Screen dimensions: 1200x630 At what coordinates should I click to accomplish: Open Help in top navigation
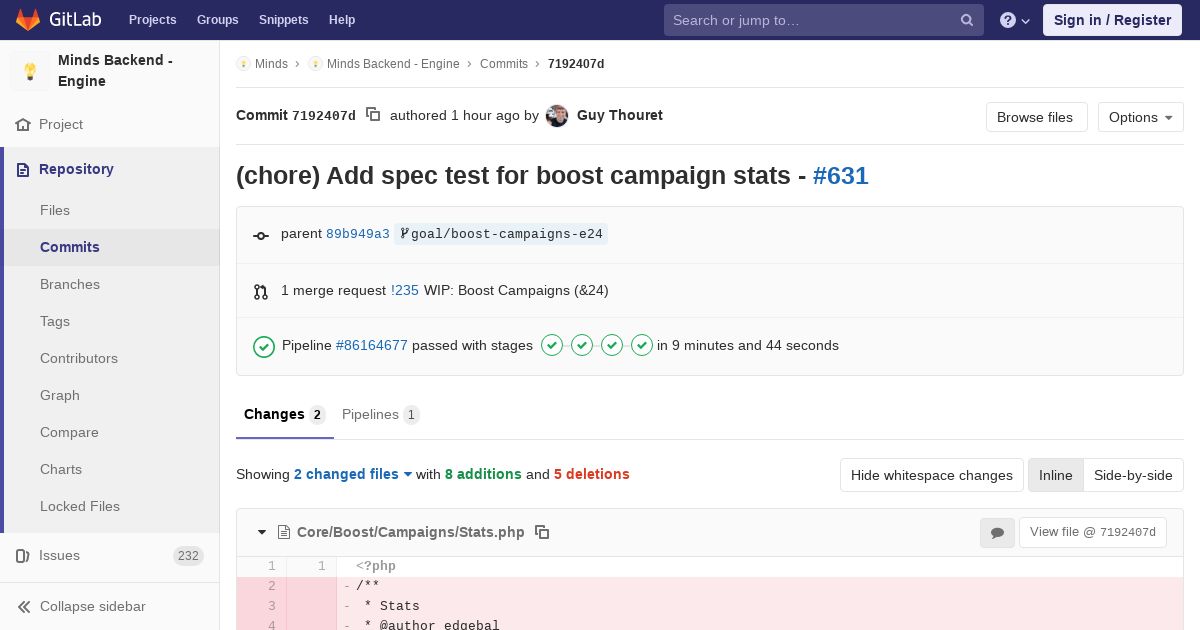[x=342, y=20]
